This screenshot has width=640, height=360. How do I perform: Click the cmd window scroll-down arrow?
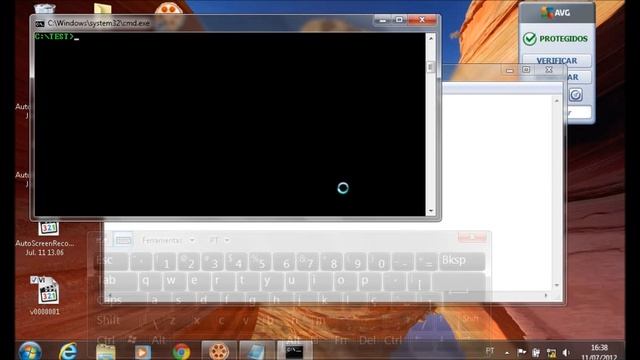click(x=431, y=211)
